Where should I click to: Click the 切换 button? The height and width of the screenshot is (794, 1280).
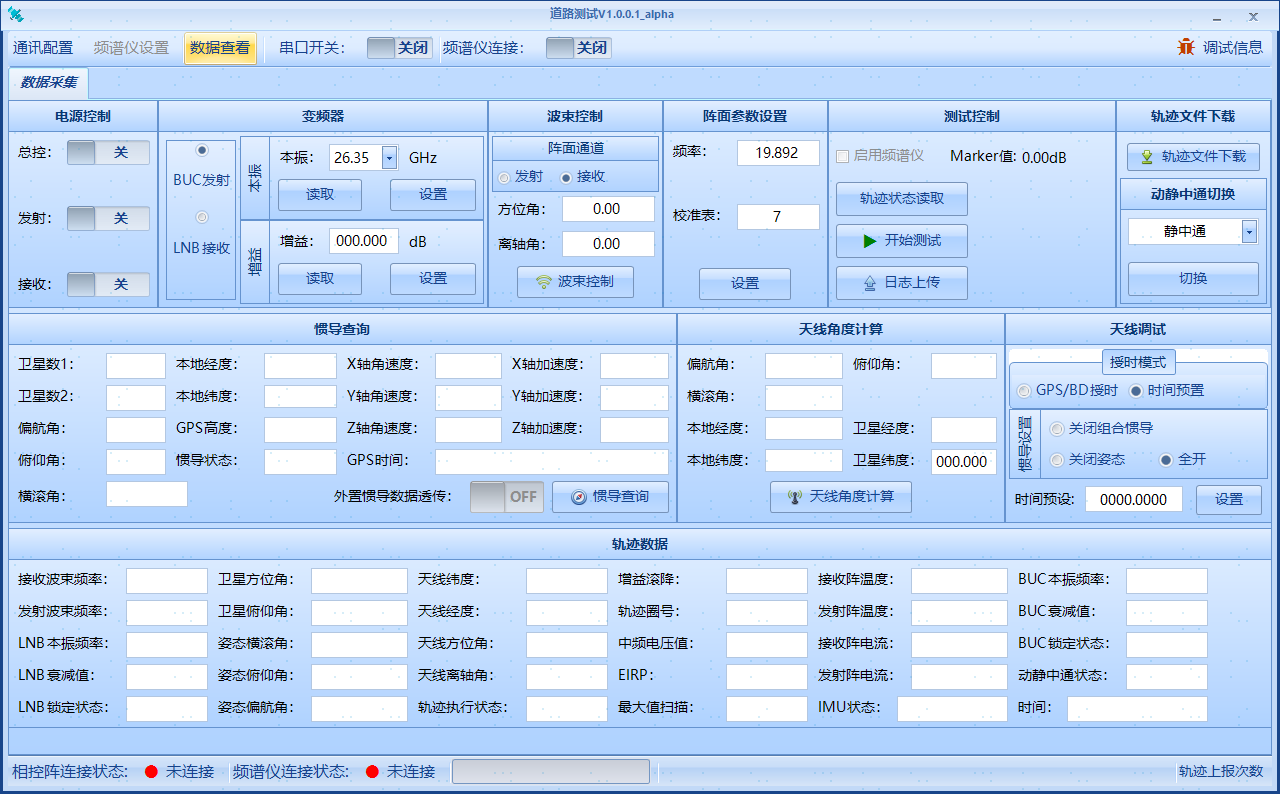[1193, 279]
